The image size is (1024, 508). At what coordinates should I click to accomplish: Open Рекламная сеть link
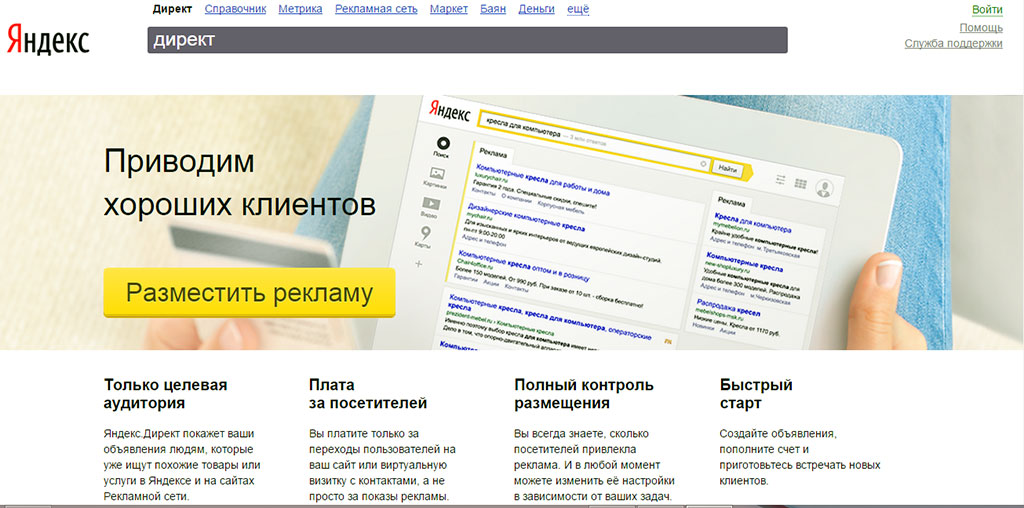[376, 9]
